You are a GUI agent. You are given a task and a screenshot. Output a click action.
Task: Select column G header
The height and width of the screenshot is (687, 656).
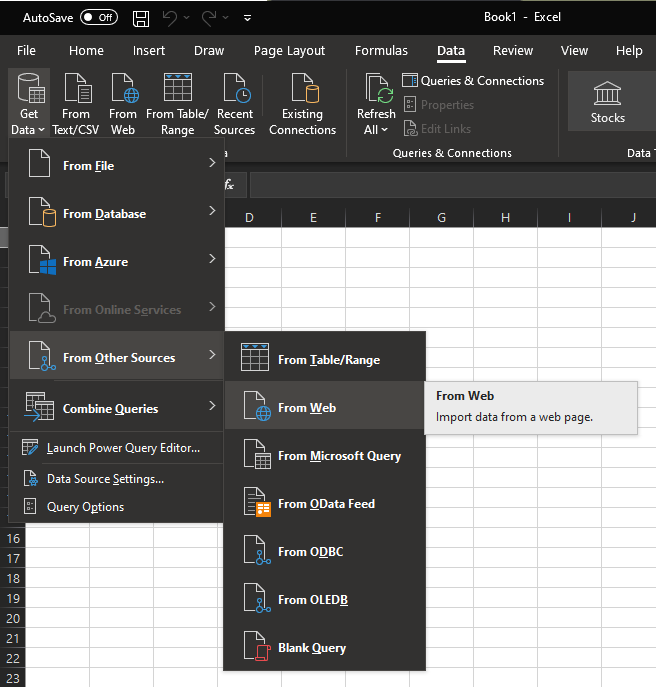click(x=442, y=217)
